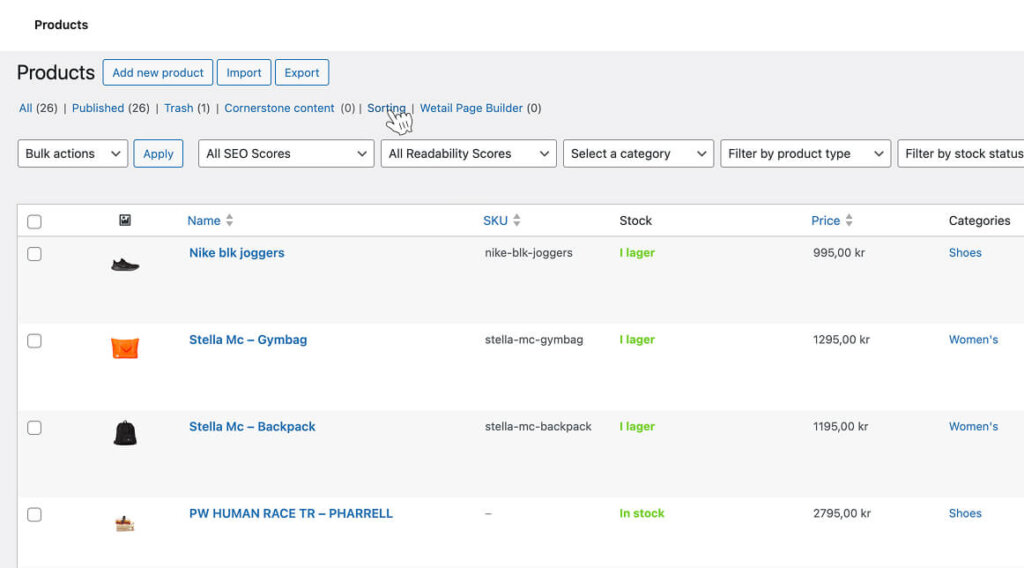Select the Stella Mc – Gymbag row checkbox
Viewport: 1024px width, 568px height.
point(35,341)
